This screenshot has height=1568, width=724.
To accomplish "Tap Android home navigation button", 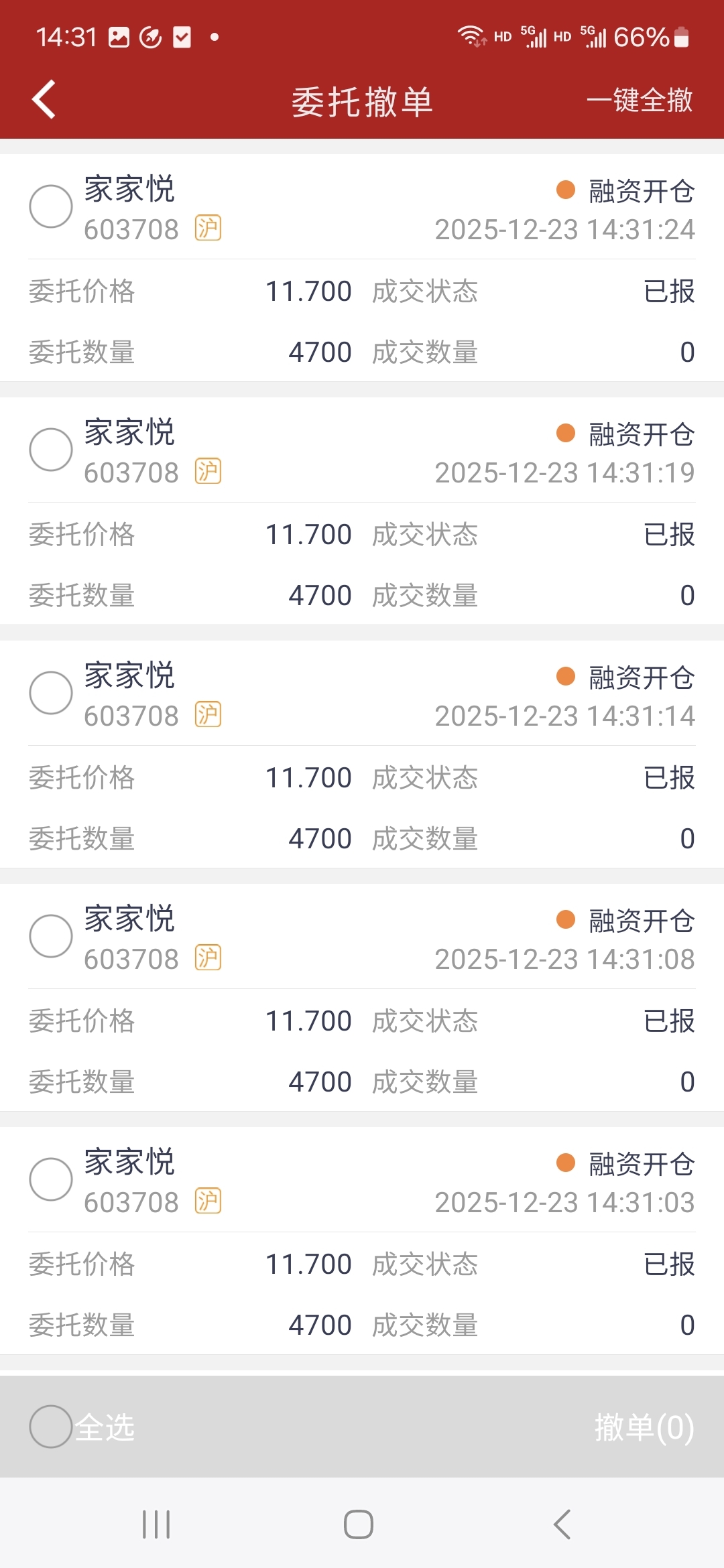I will (359, 1524).
